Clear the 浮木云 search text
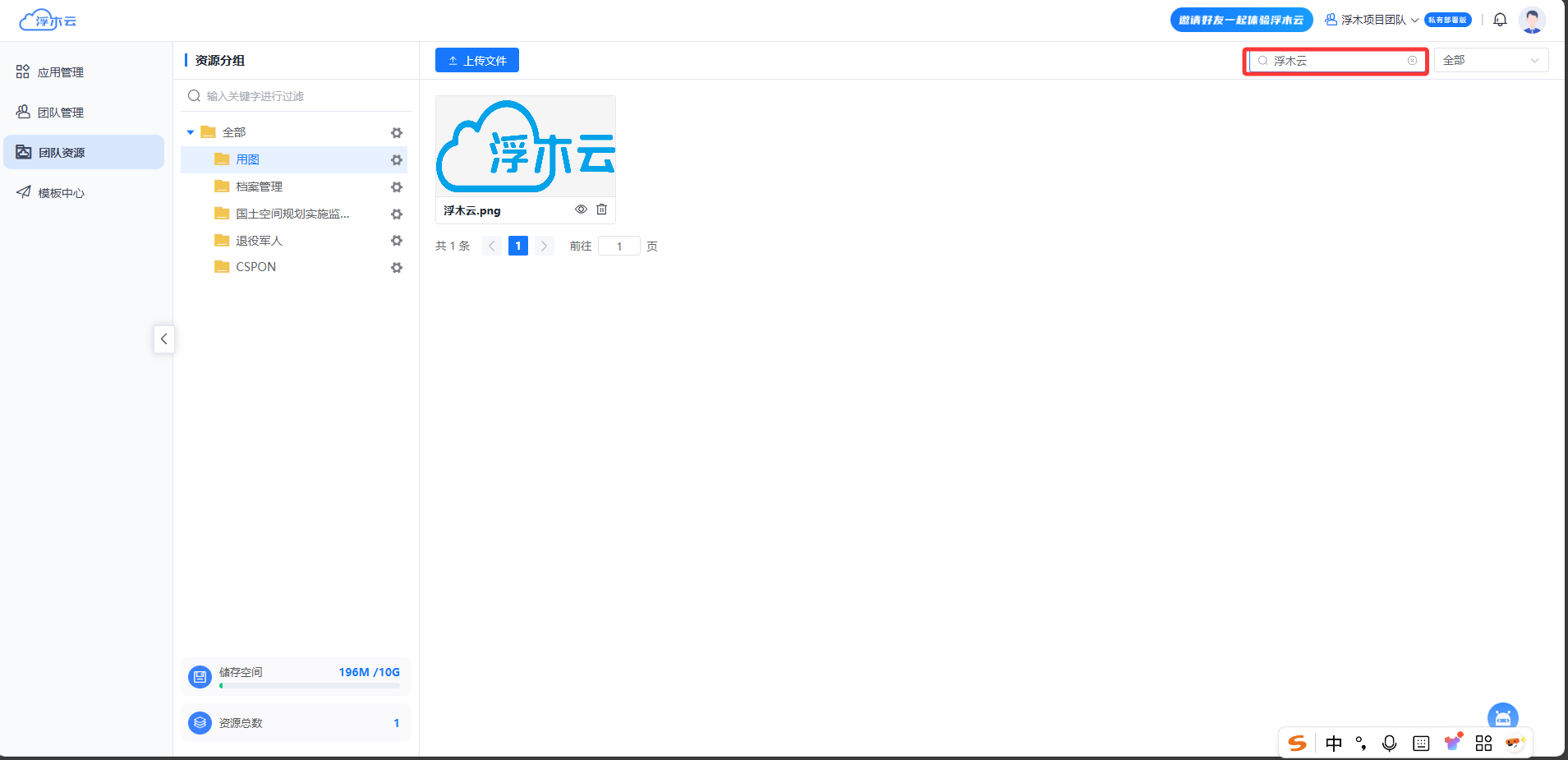The width and height of the screenshot is (1568, 760). (1412, 61)
